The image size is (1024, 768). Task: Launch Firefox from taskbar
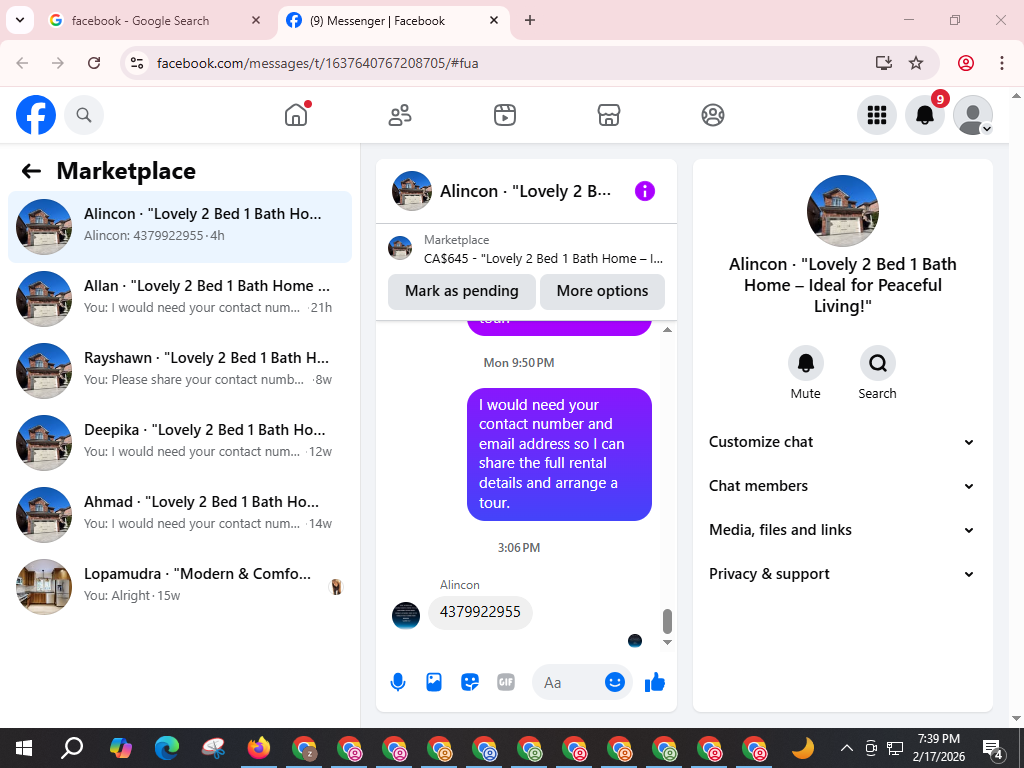[258, 748]
